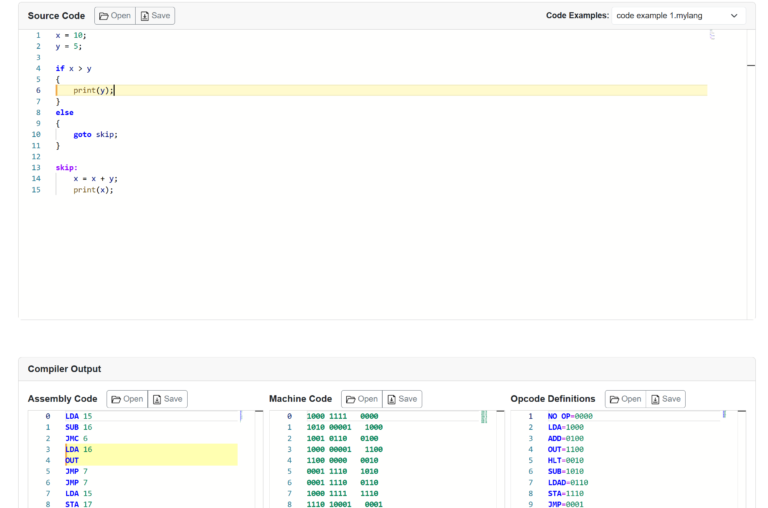Click source editor line number 12
Screen dimensions: 768x508
tap(36, 157)
